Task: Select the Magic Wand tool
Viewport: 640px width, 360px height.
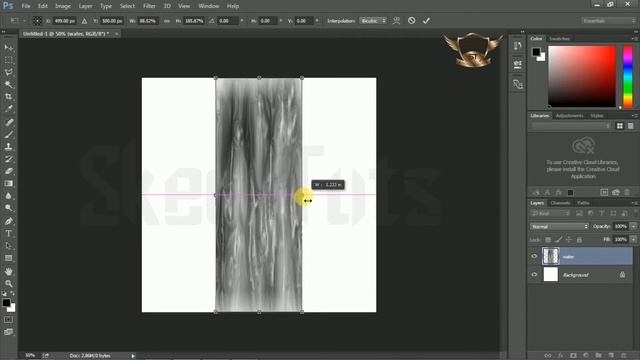Action: click(x=9, y=85)
